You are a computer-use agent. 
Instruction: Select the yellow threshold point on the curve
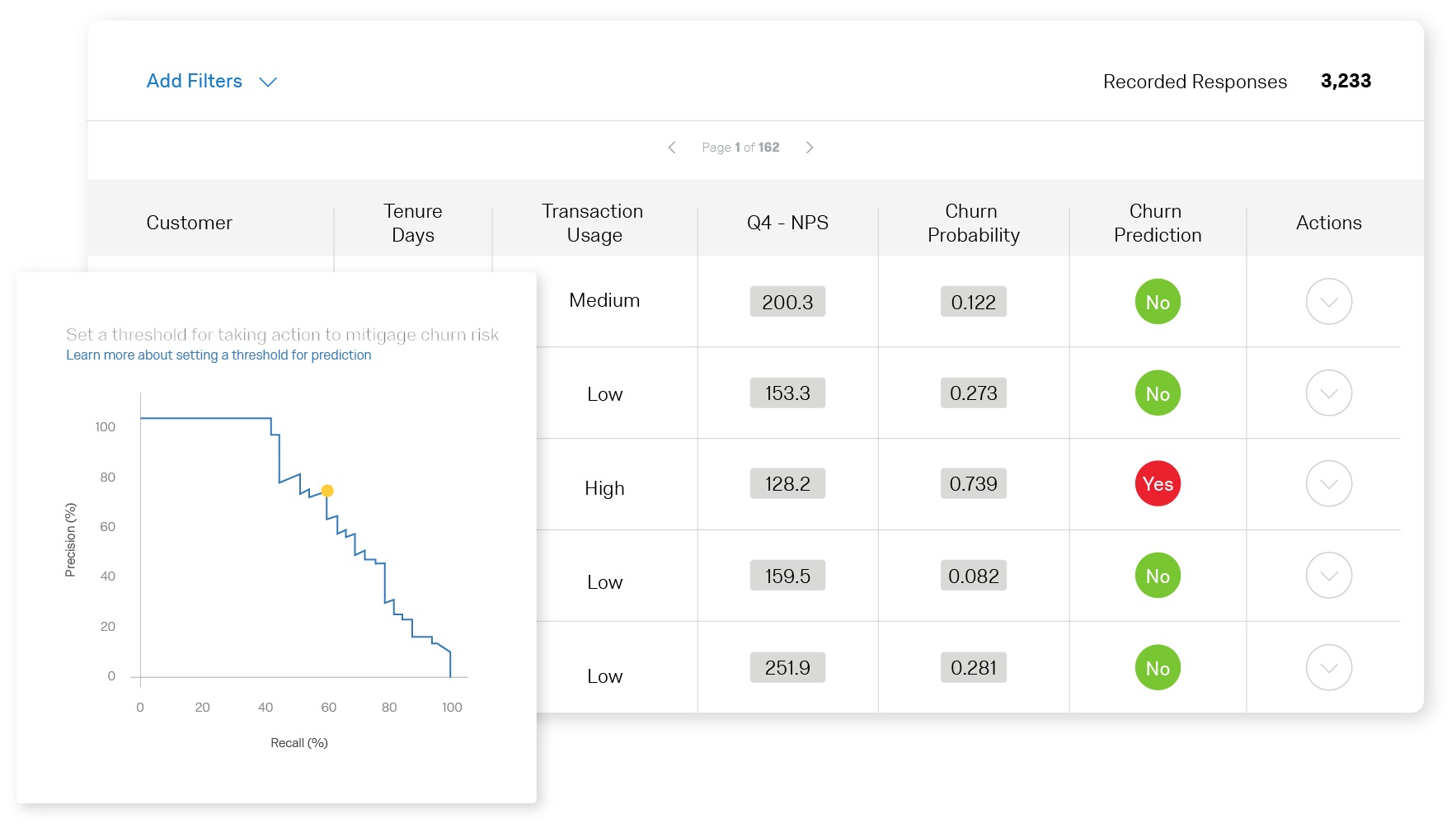(327, 491)
